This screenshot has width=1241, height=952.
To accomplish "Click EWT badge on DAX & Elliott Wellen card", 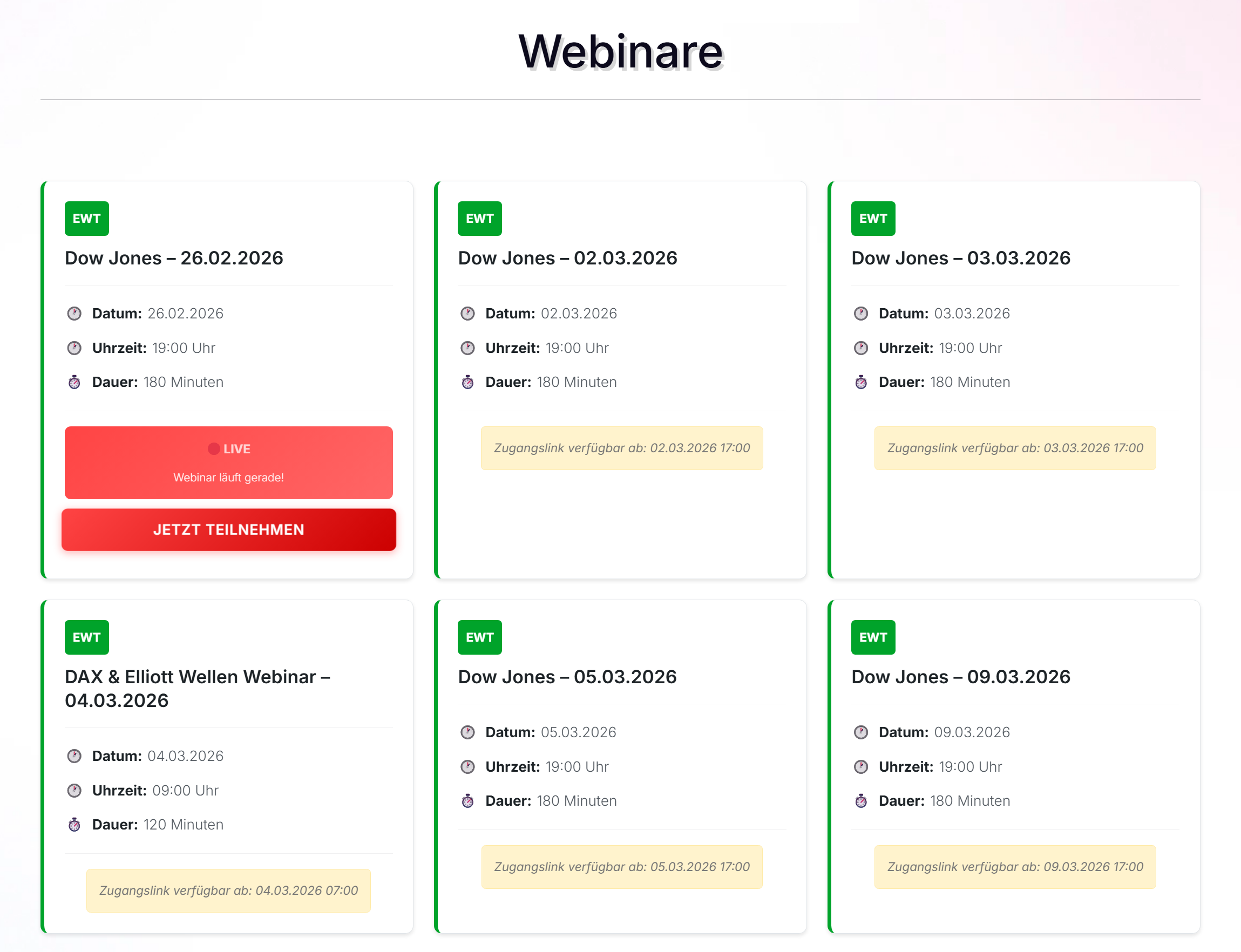I will coord(86,637).
